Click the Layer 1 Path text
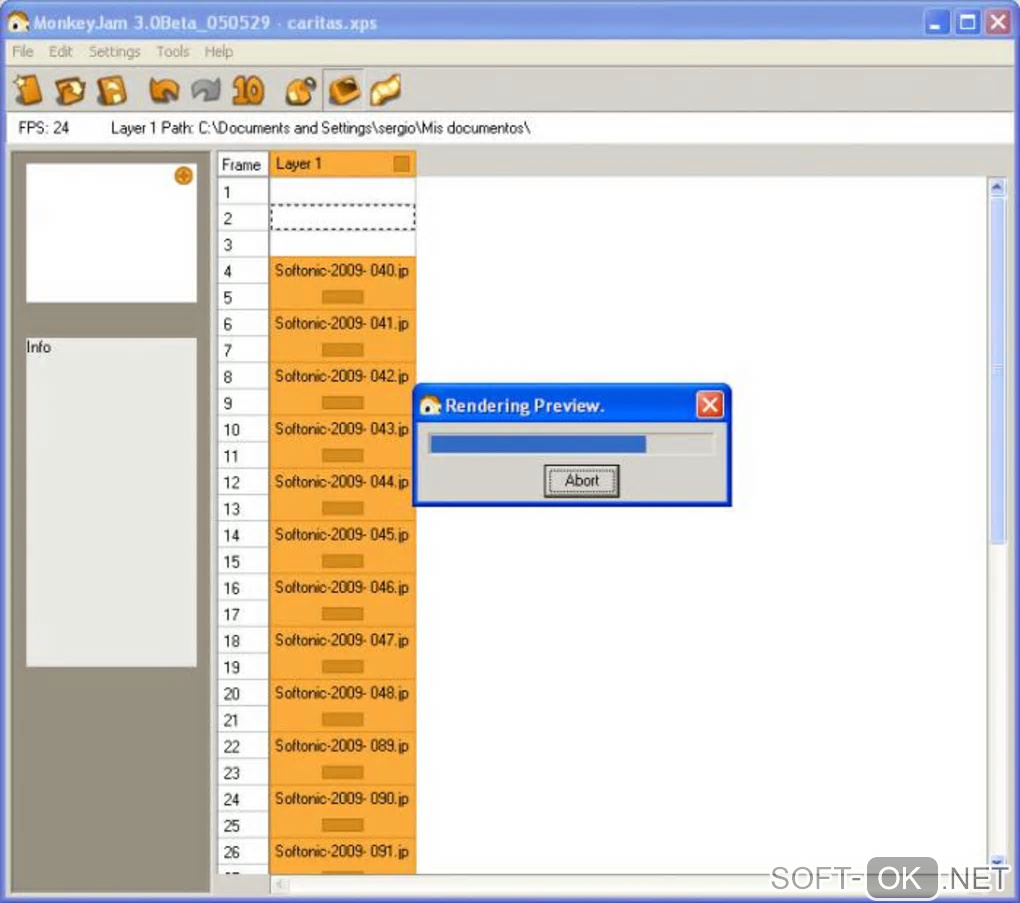The width and height of the screenshot is (1020, 903). pos(320,128)
